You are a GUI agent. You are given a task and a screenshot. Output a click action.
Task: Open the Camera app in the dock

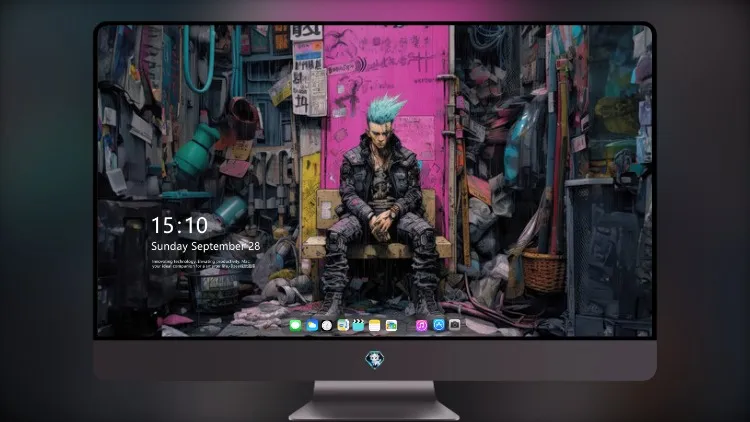tap(455, 325)
